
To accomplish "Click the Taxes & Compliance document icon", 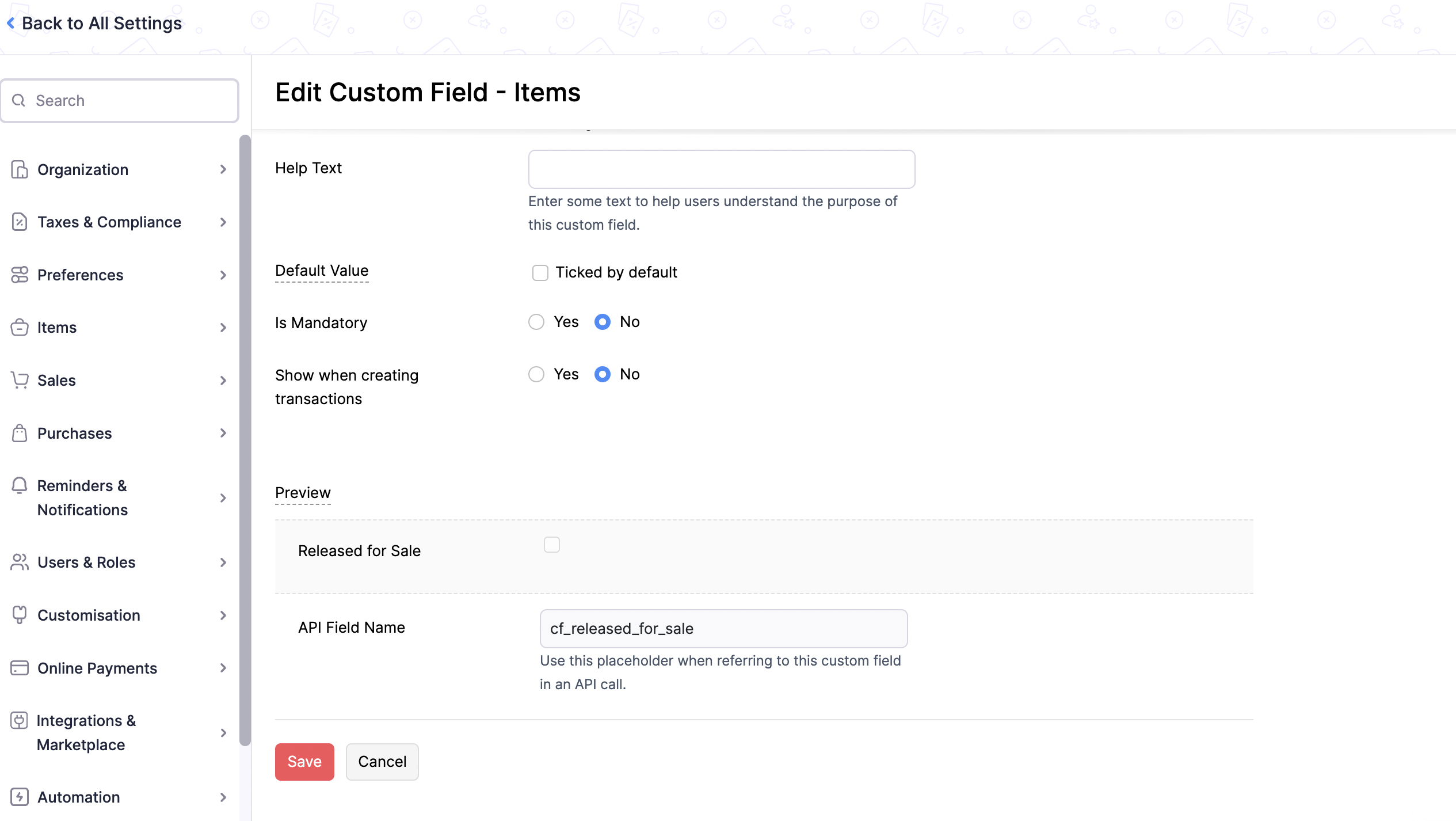I will click(20, 222).
